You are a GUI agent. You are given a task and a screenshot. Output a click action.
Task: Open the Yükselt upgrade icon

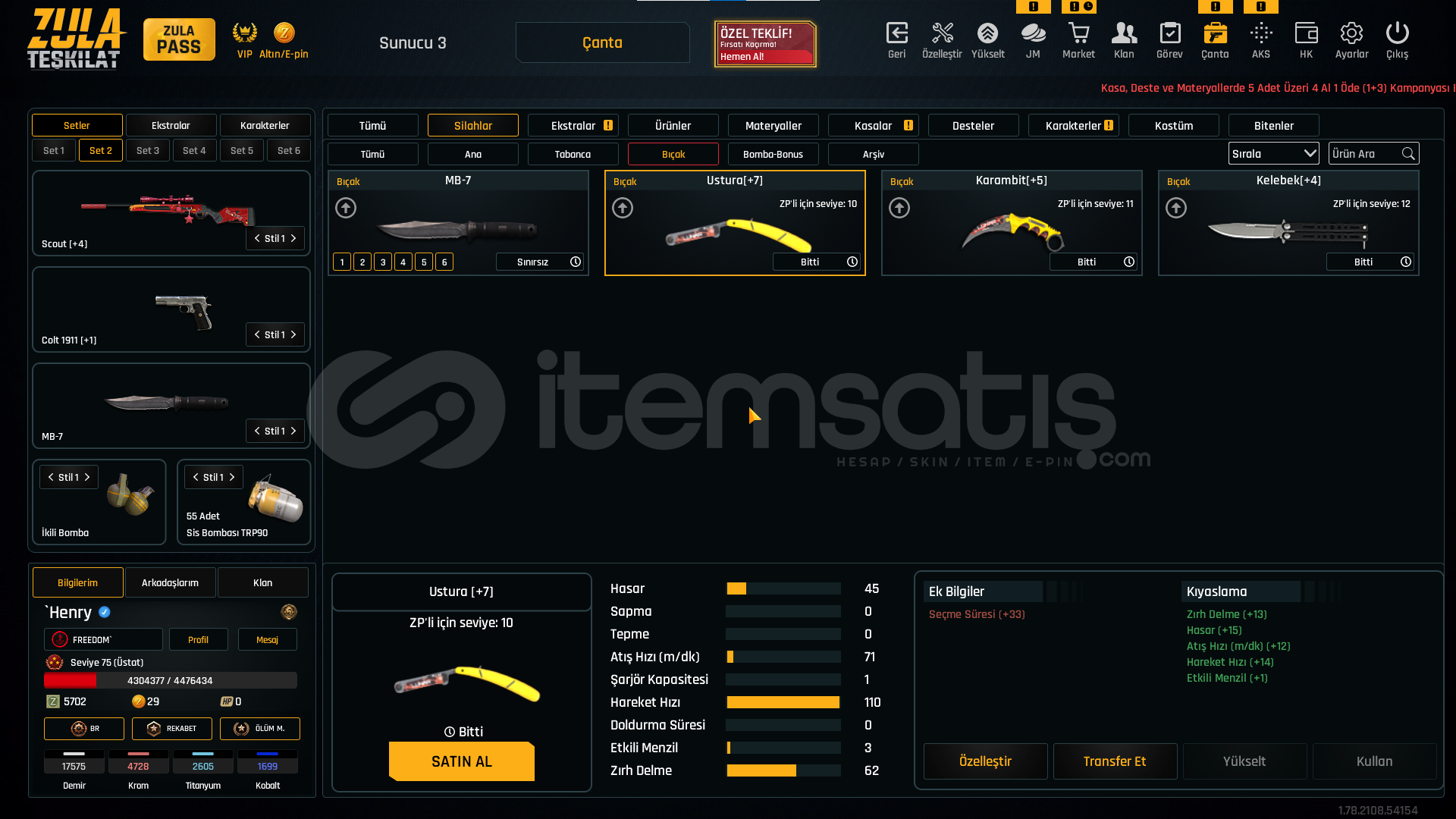click(987, 33)
